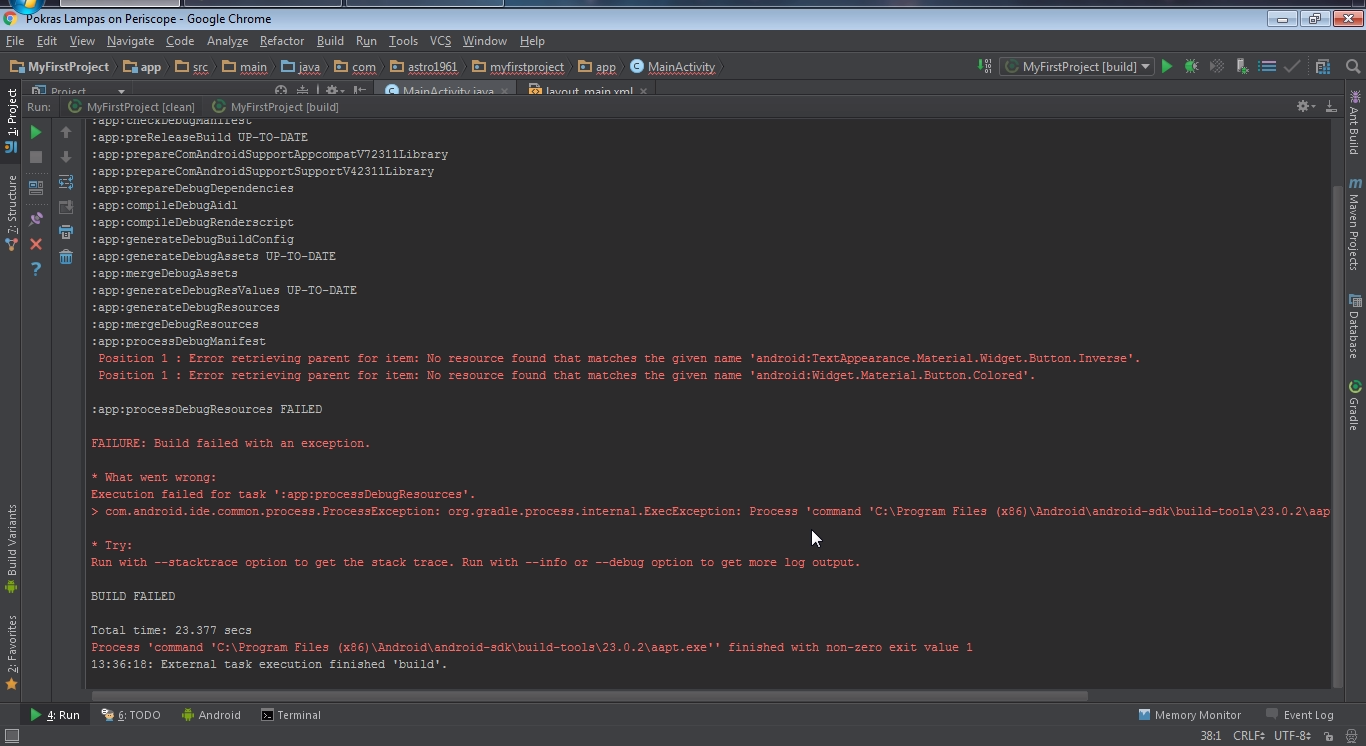Open Project Structure from the toolbar
This screenshot has height=746, width=1366.
(x=1322, y=66)
